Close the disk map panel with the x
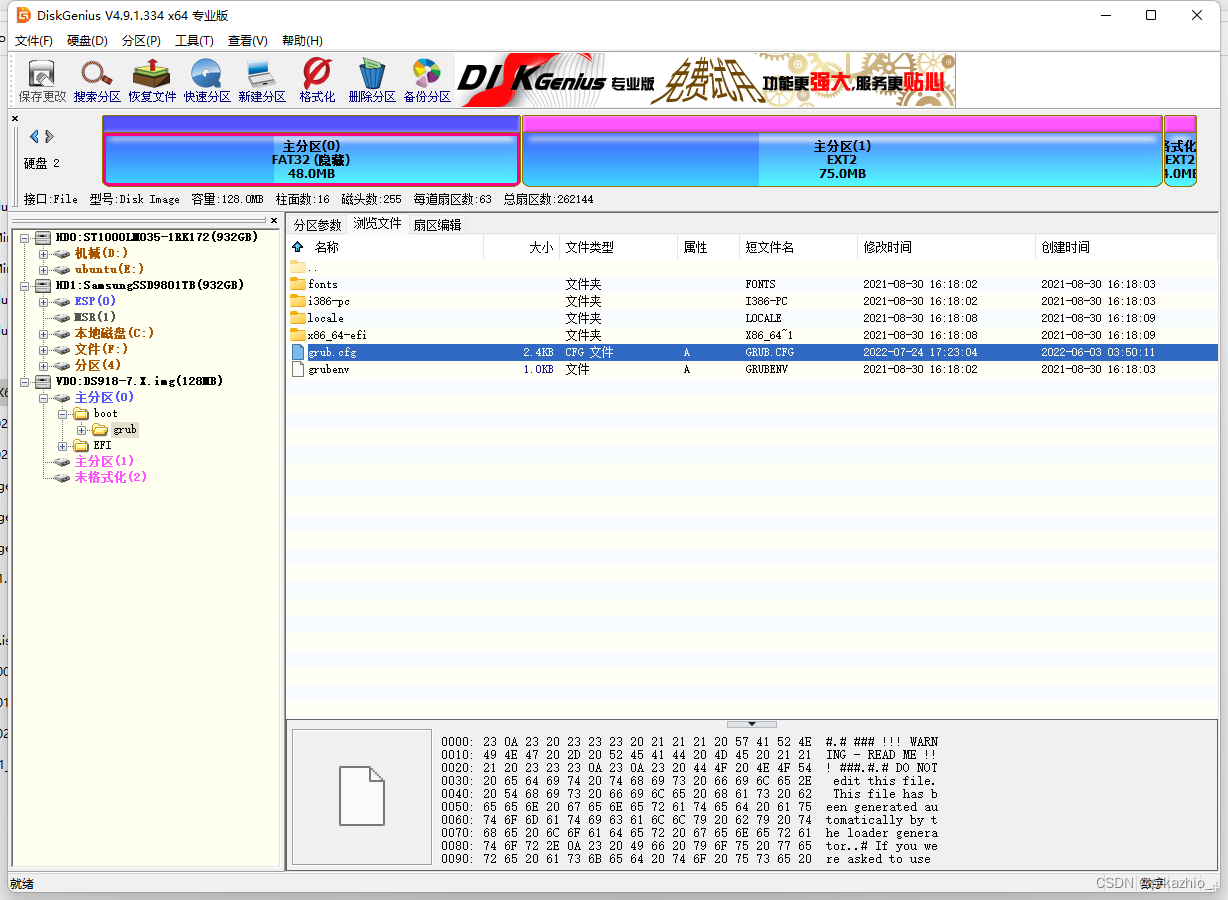1228x900 pixels. tap(15, 119)
